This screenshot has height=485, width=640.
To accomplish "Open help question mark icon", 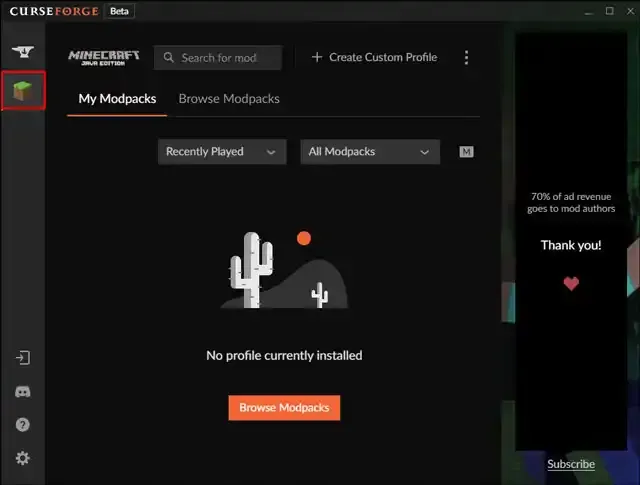I will [x=23, y=425].
